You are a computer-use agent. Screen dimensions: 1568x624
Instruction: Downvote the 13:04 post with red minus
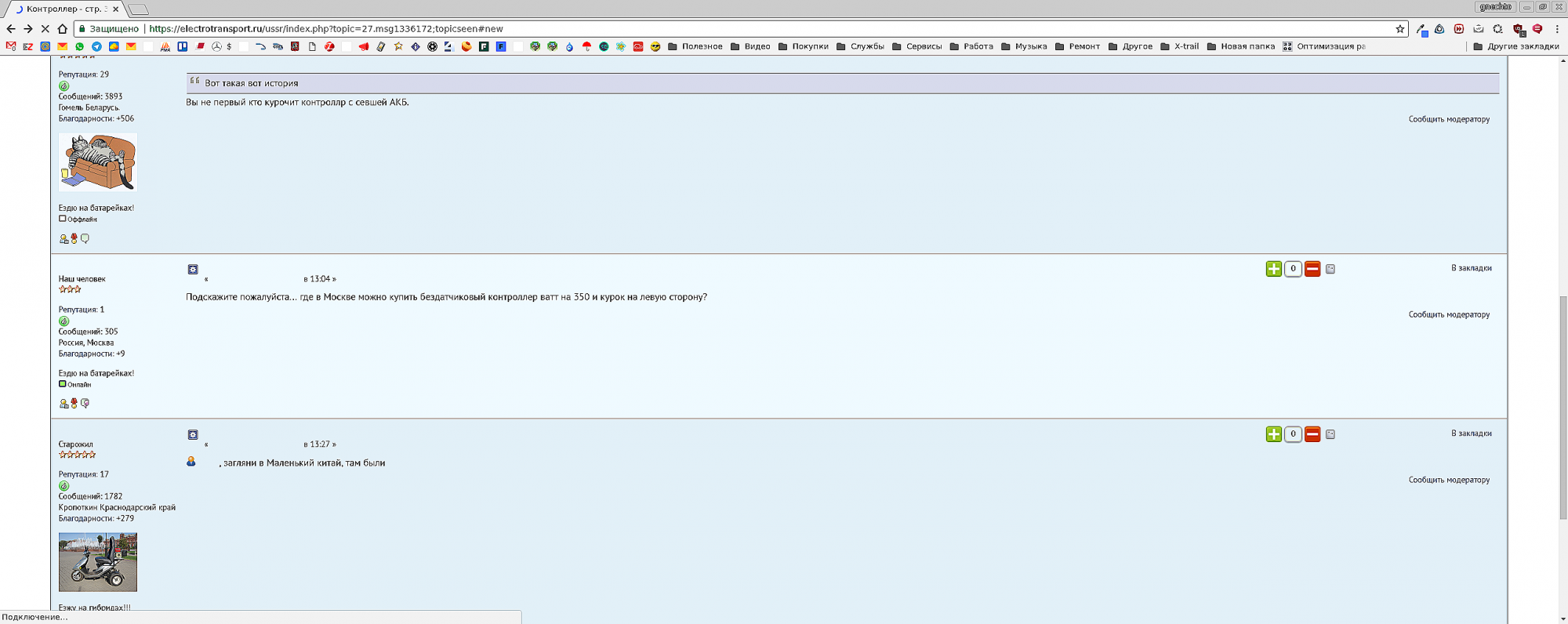pyautogui.click(x=1312, y=269)
